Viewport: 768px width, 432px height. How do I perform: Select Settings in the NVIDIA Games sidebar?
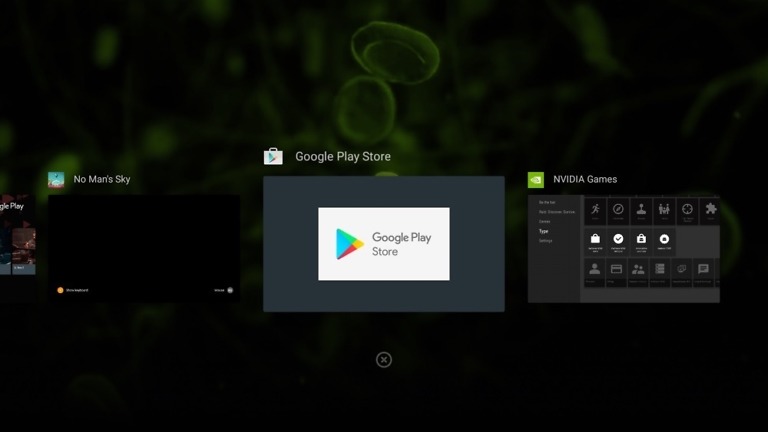coord(546,241)
